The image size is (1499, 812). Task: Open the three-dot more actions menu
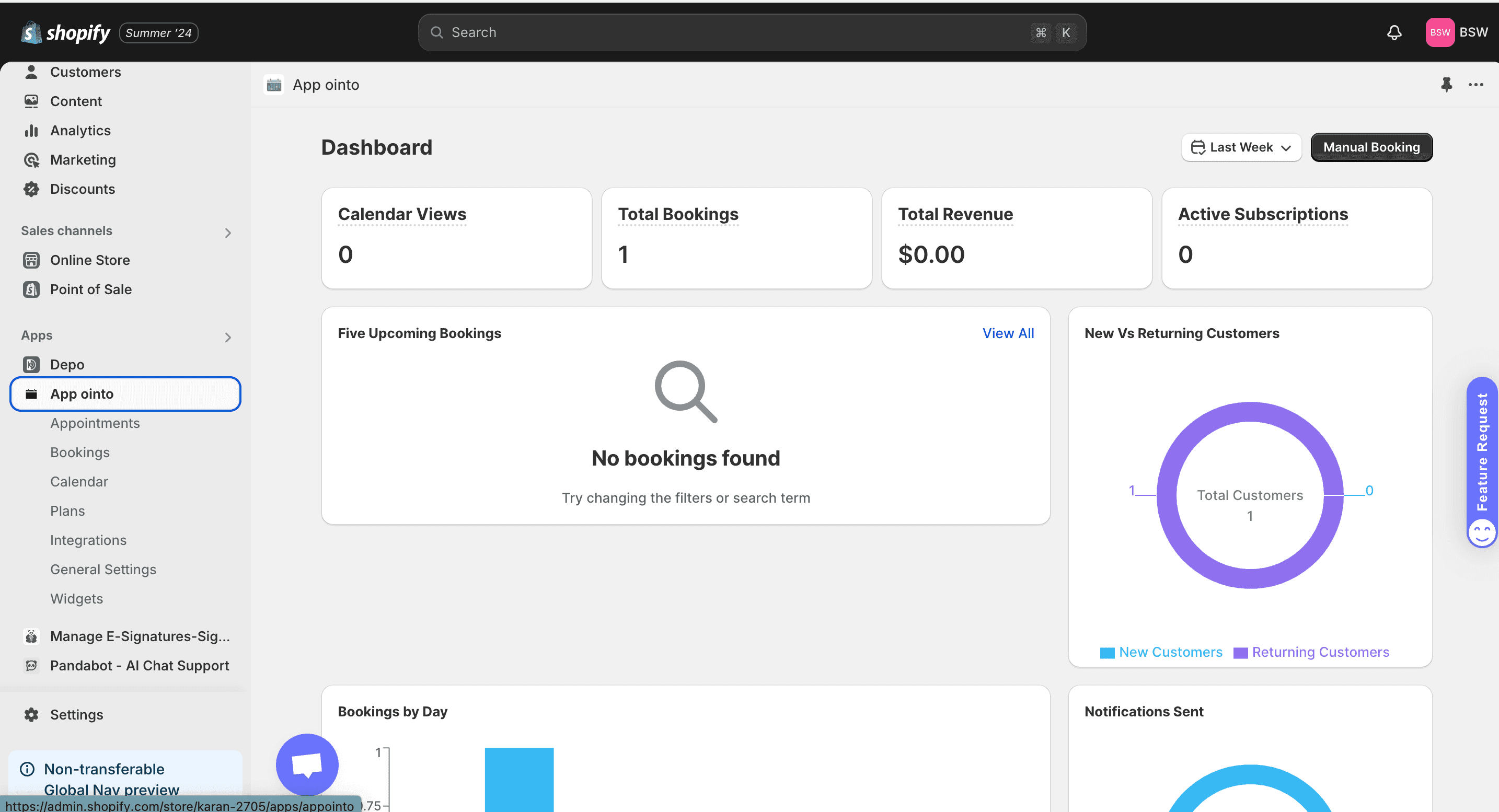(1475, 85)
